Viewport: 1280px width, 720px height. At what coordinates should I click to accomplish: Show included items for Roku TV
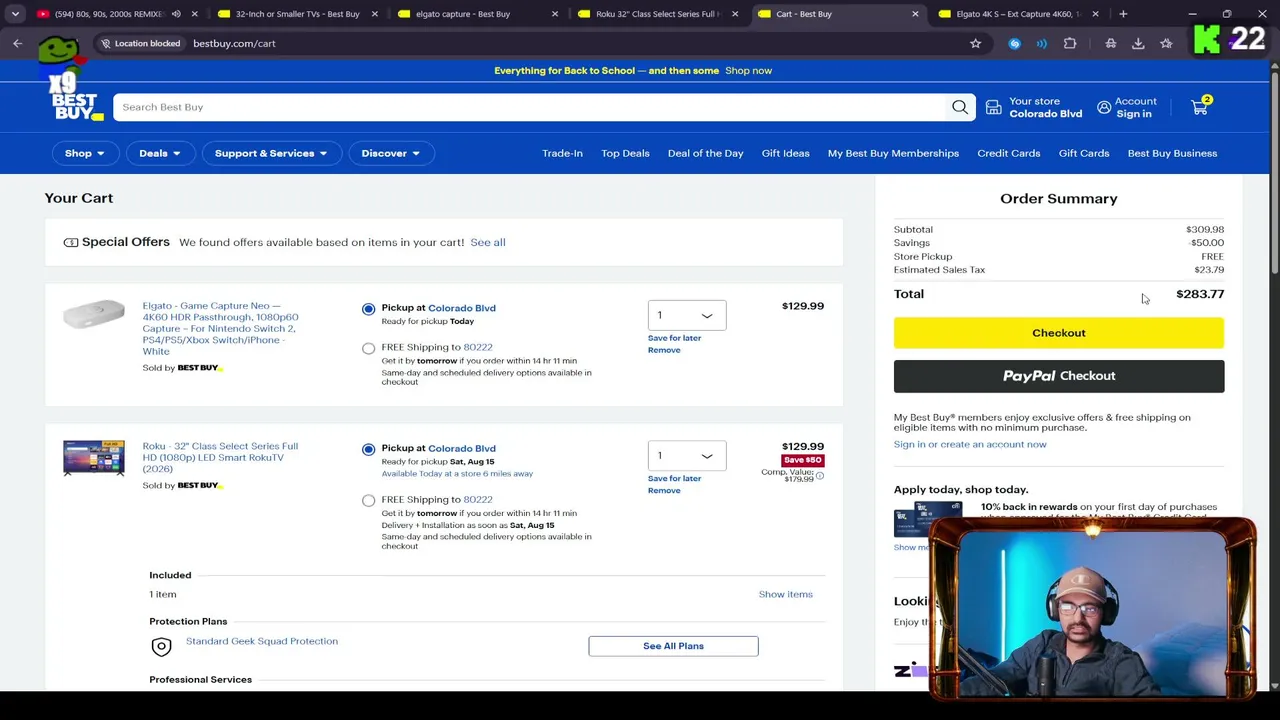point(785,594)
